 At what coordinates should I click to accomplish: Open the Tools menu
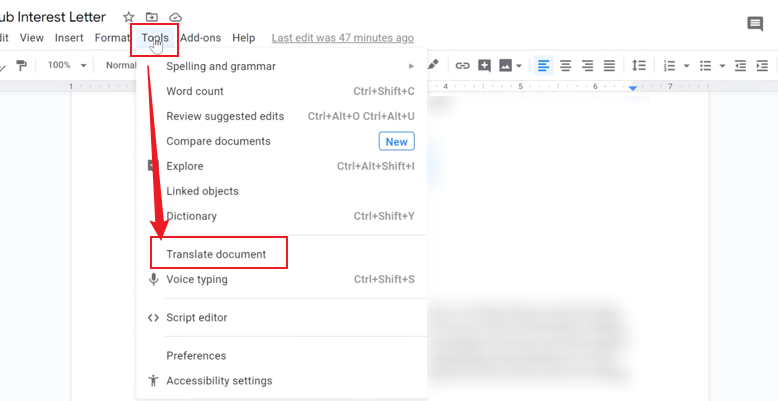tap(155, 38)
